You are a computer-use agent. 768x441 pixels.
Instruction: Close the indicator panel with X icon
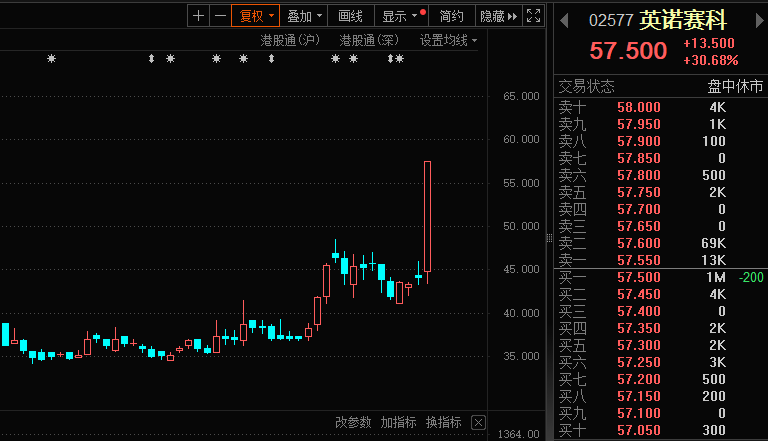click(479, 422)
